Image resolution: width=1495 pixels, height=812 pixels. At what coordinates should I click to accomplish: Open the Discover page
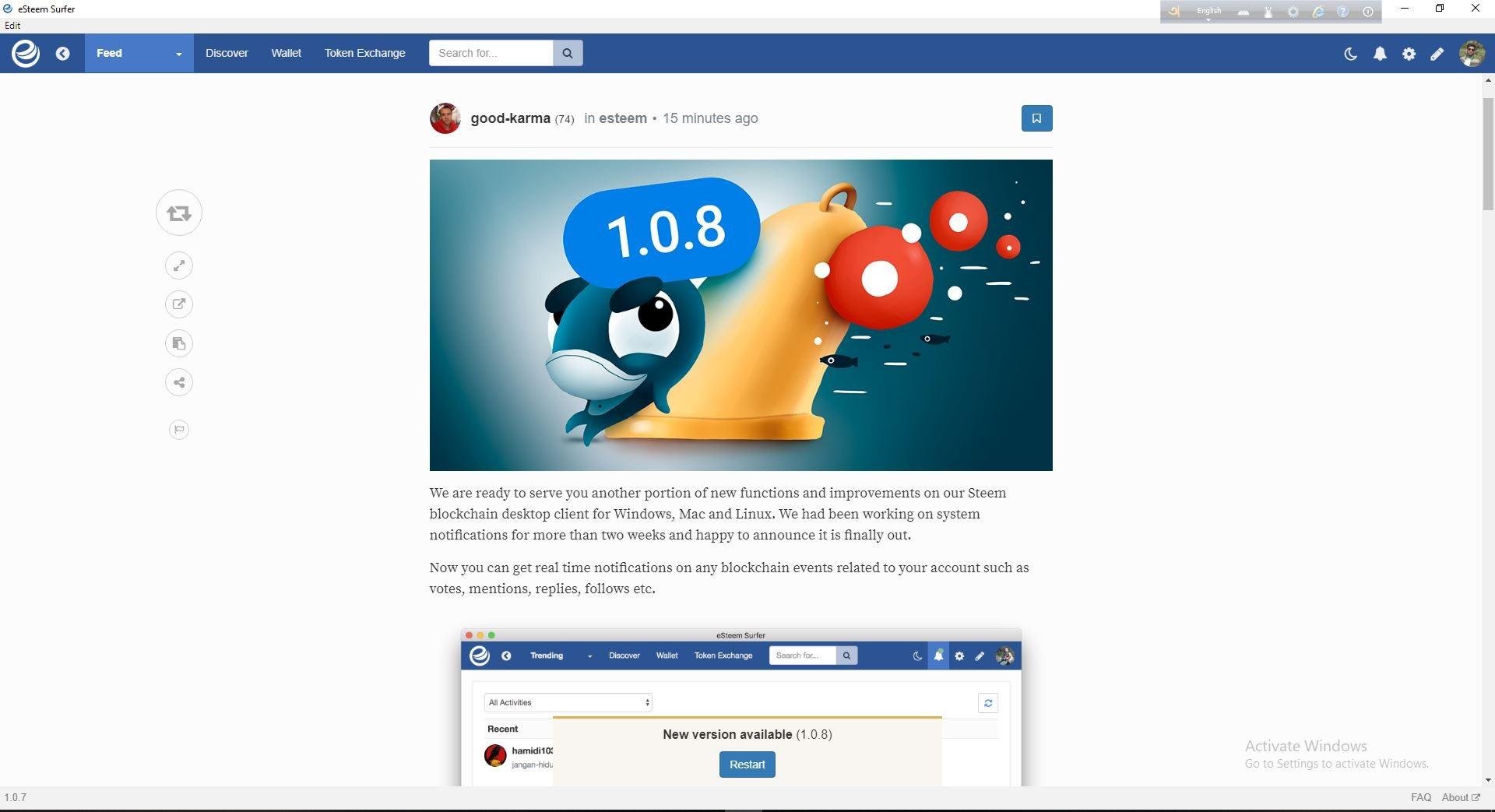click(227, 53)
